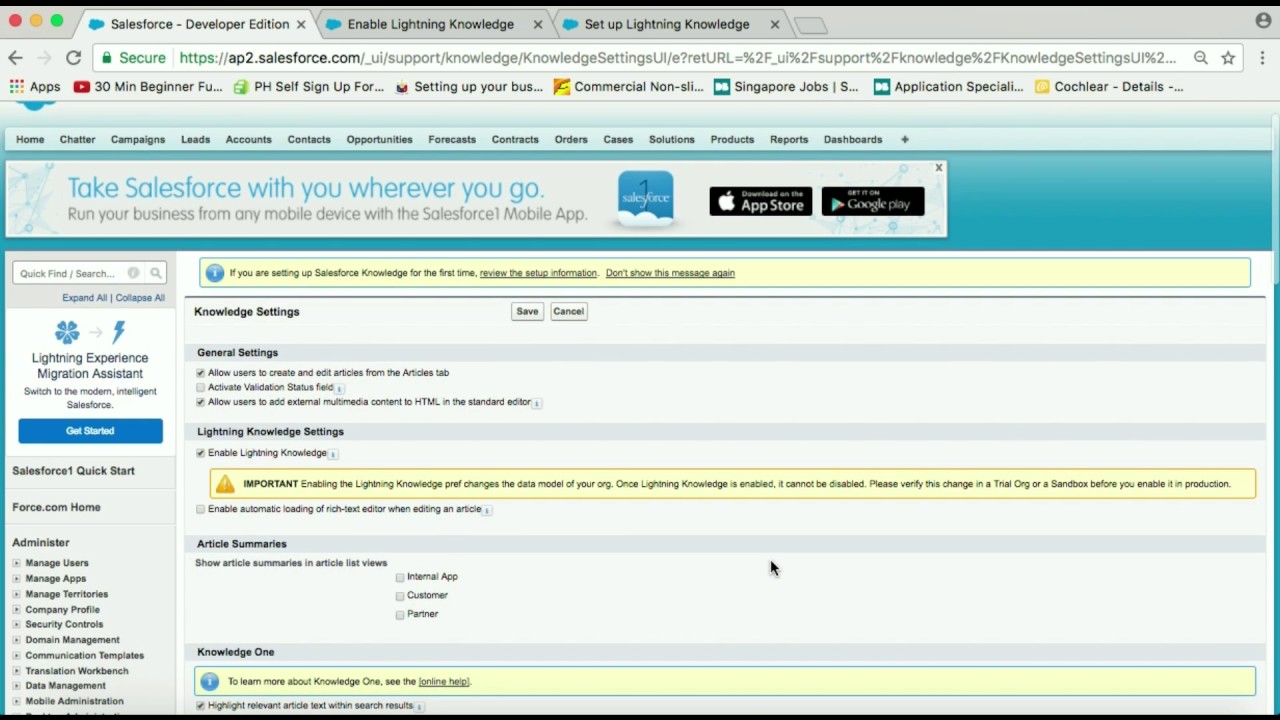This screenshot has height=720, width=1280.
Task: Click Collapse All in the sidebar
Action: pyautogui.click(x=140, y=298)
